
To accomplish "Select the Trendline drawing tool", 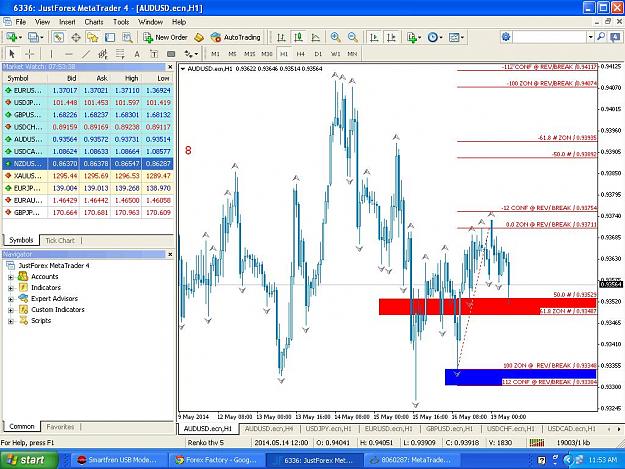I will [x=86, y=53].
